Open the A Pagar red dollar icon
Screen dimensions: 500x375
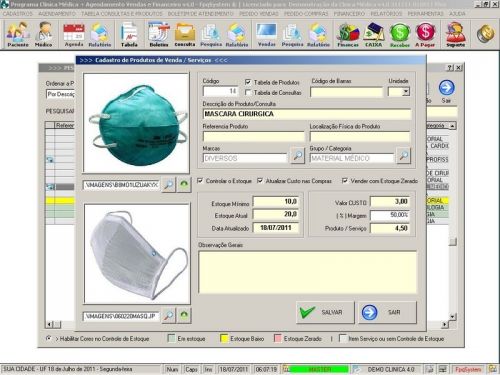pos(425,34)
